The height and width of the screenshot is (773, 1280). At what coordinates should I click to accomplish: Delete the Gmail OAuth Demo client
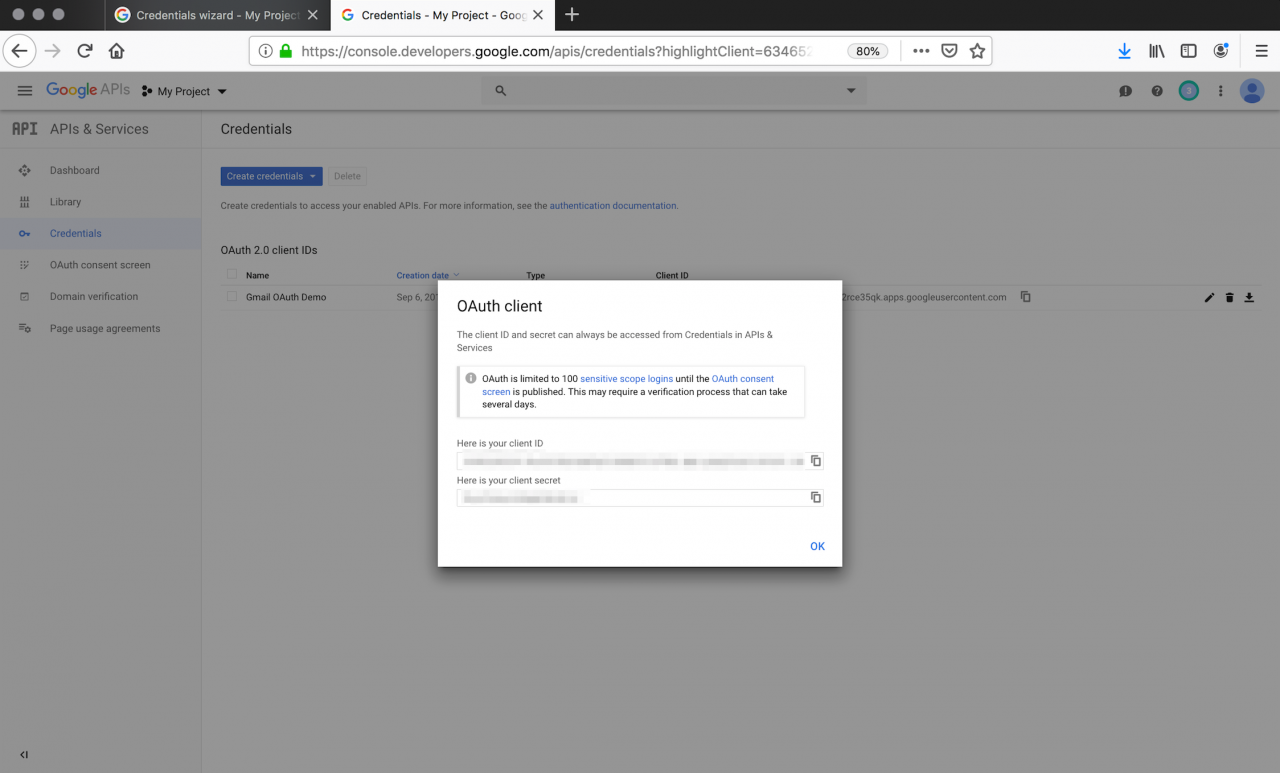1229,297
